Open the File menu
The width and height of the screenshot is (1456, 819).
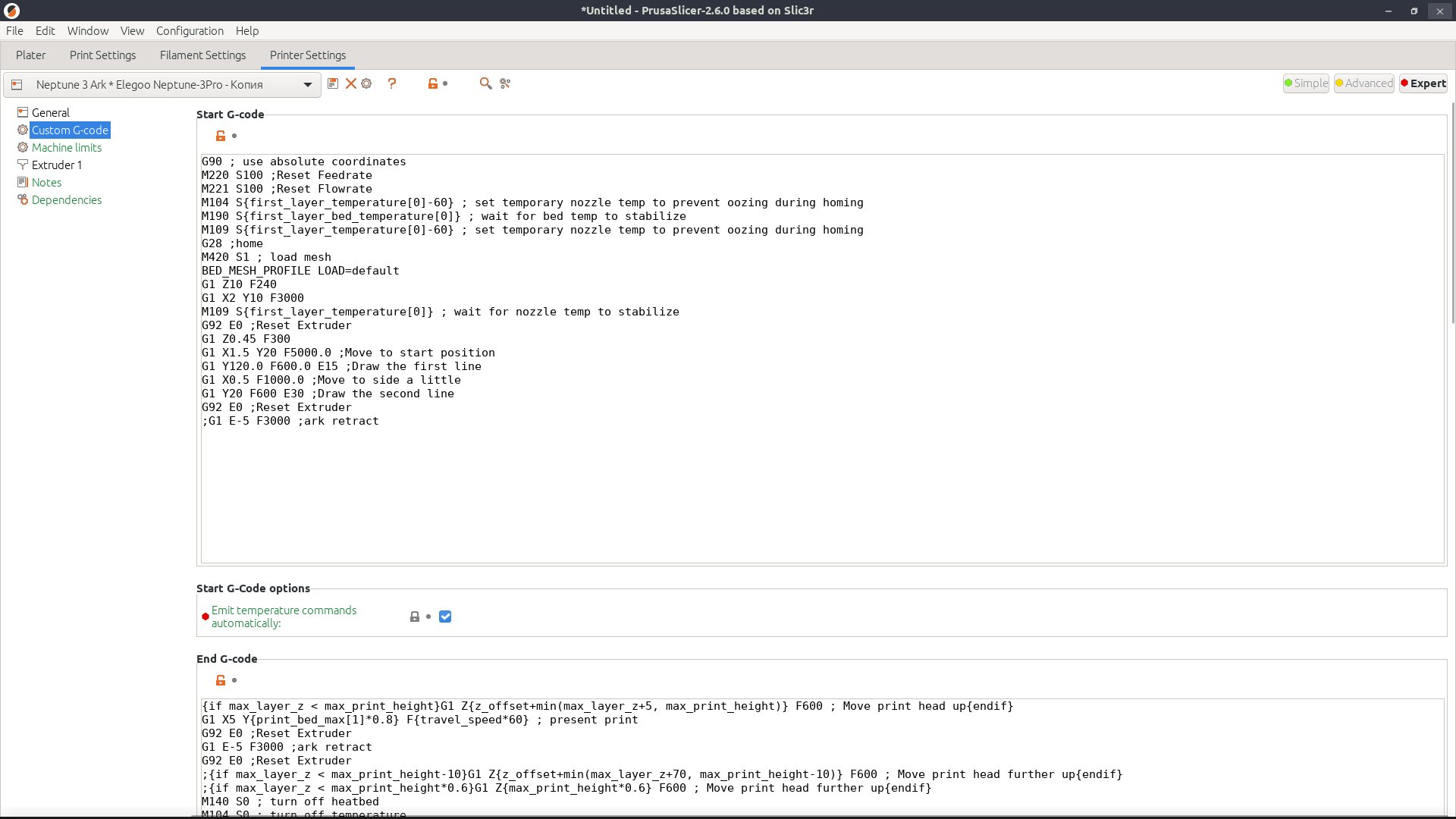(14, 30)
